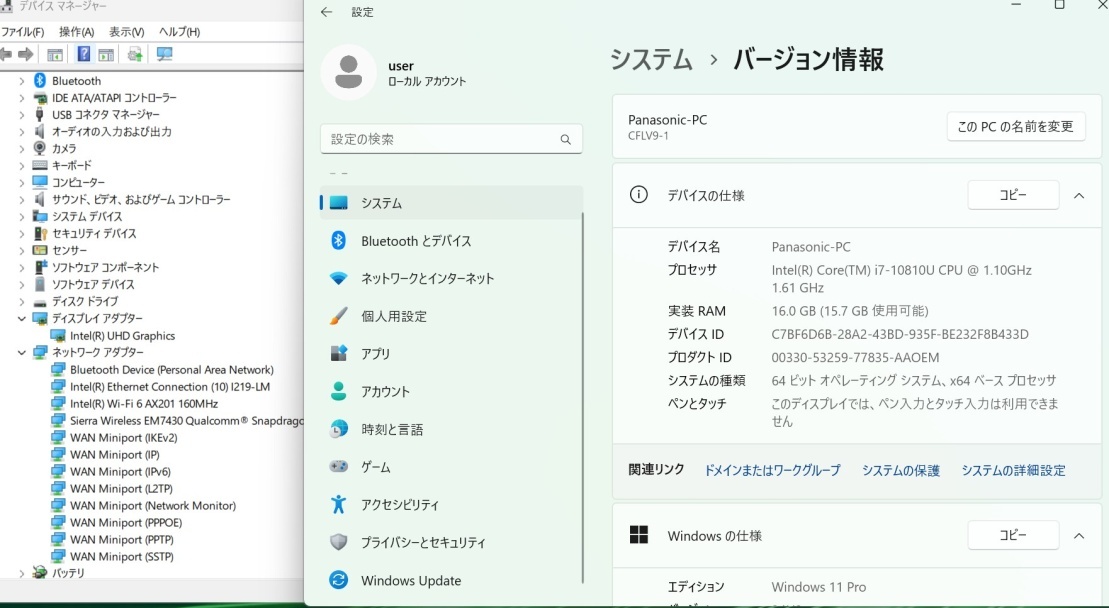
Task: Click the gamepad icon next to ゲーム
Action: (x=338, y=467)
